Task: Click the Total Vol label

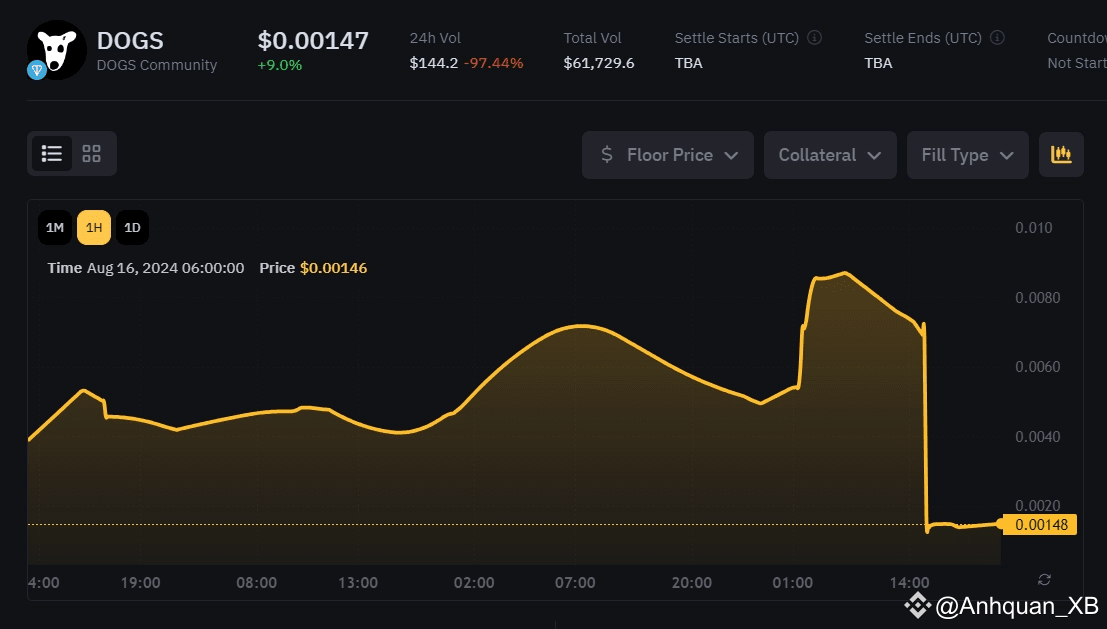Action: point(592,38)
